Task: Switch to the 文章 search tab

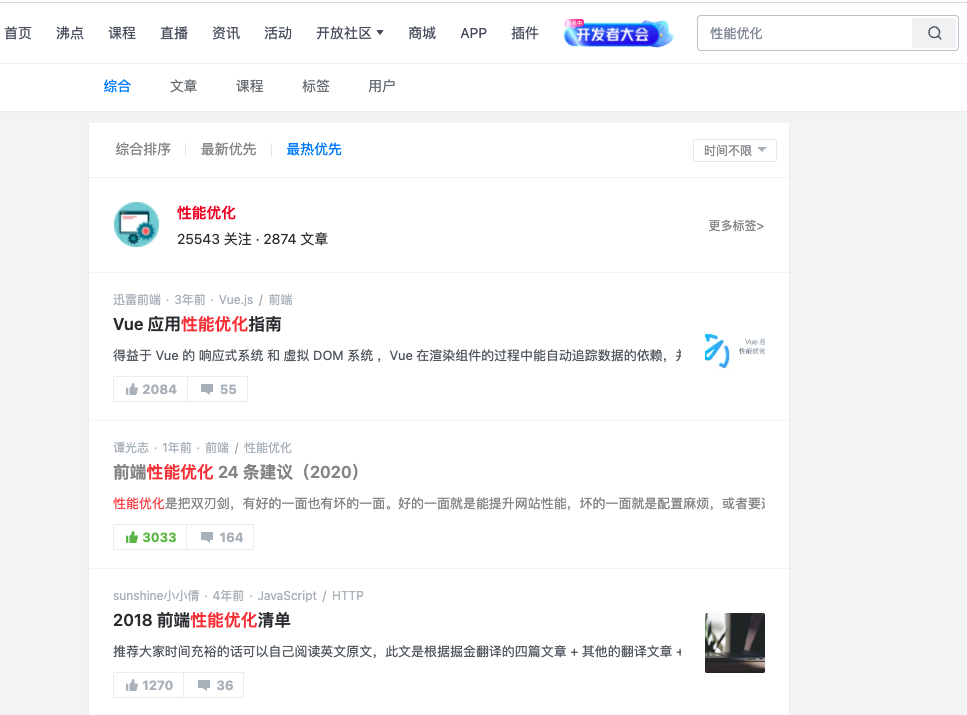Action: [x=183, y=86]
